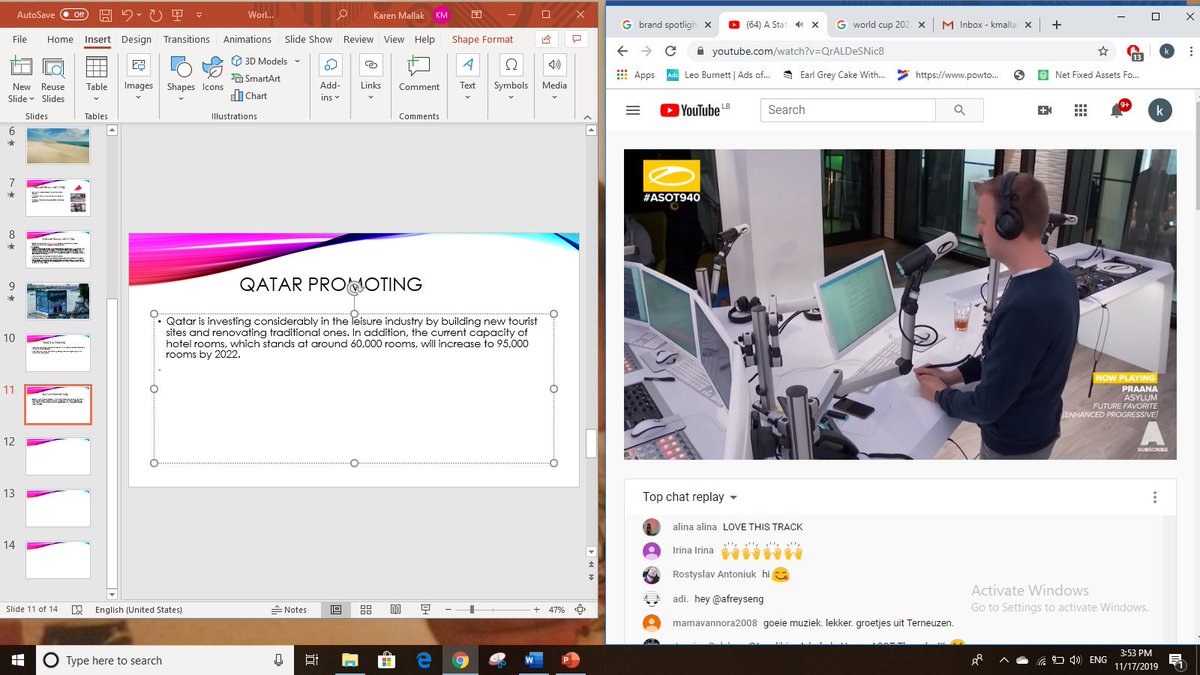Image resolution: width=1200 pixels, height=675 pixels.
Task: Click the Share icon in PowerPoint ribbon
Action: pyautogui.click(x=546, y=39)
